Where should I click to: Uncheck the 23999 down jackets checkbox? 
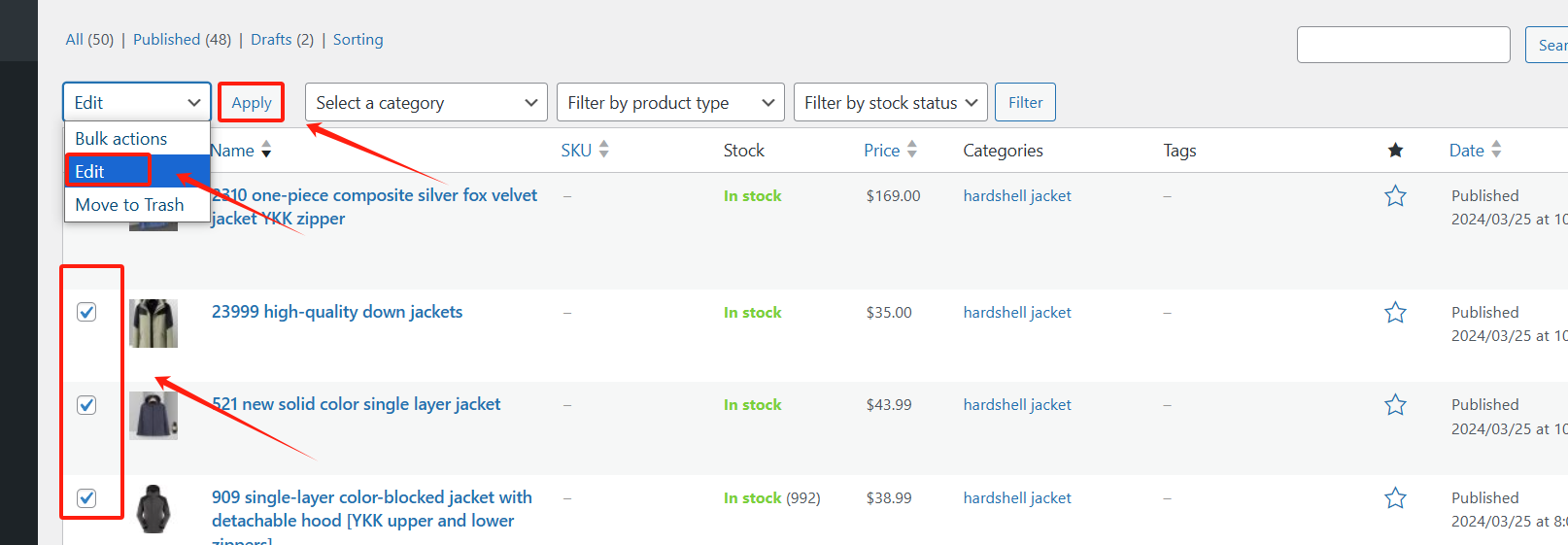86,312
